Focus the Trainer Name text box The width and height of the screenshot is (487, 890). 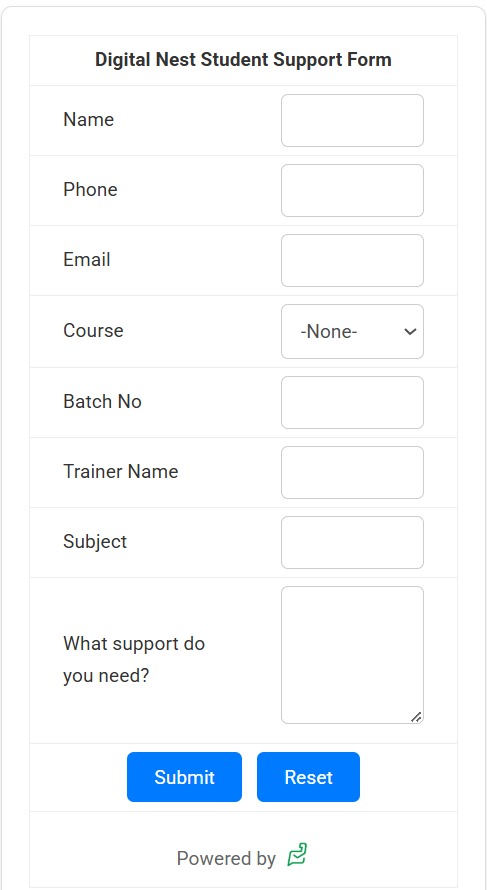352,472
